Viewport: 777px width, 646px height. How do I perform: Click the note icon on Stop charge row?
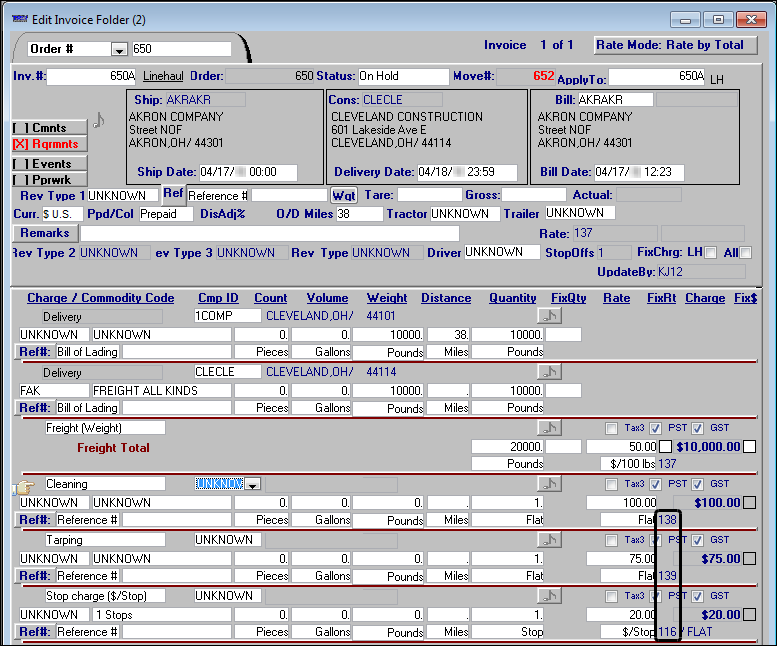tap(547, 596)
